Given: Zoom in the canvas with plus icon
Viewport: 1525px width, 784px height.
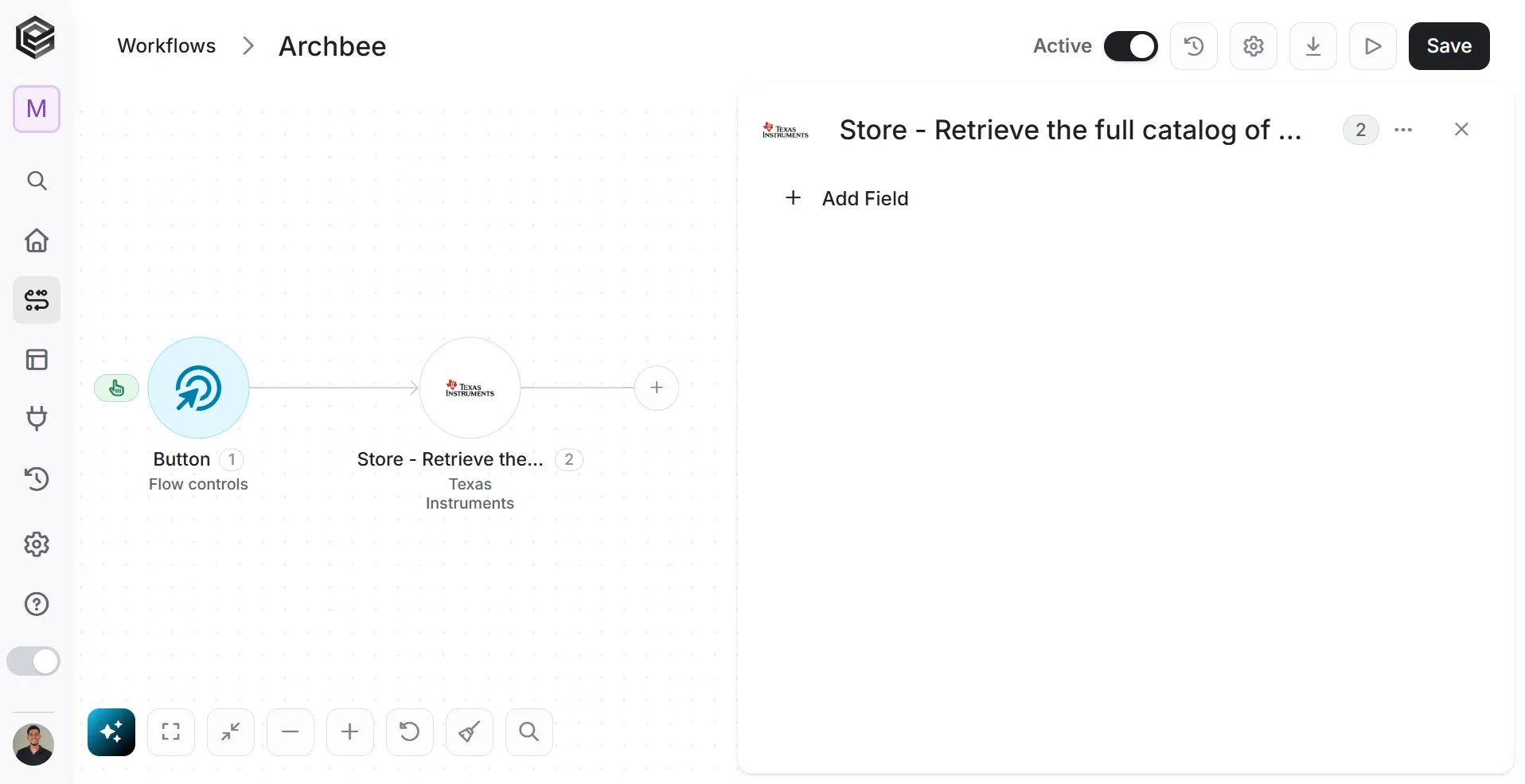Looking at the screenshot, I should (x=350, y=731).
